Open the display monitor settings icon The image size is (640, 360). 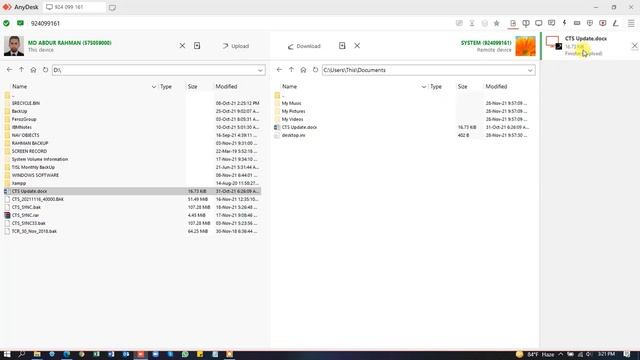539,23
